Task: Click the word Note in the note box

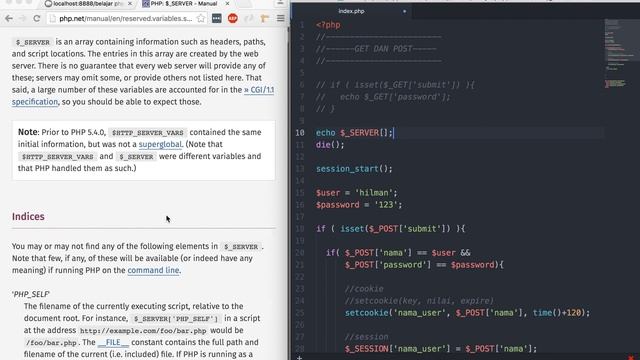Action: tap(28, 132)
